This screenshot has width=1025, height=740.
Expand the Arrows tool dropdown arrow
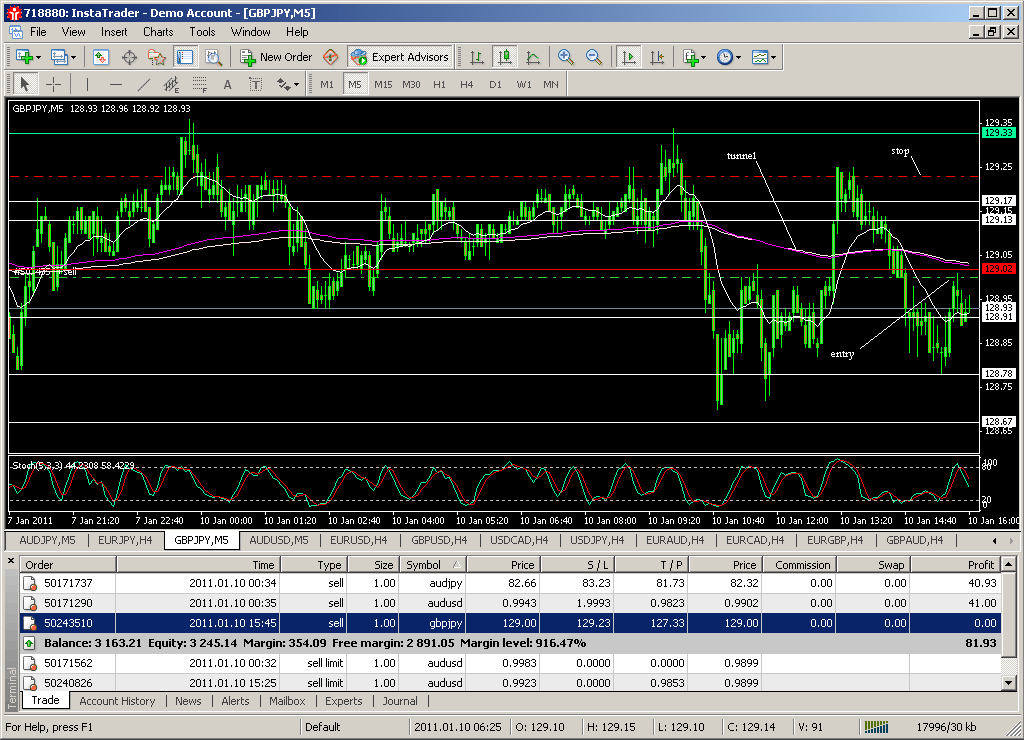pyautogui.click(x=296, y=84)
